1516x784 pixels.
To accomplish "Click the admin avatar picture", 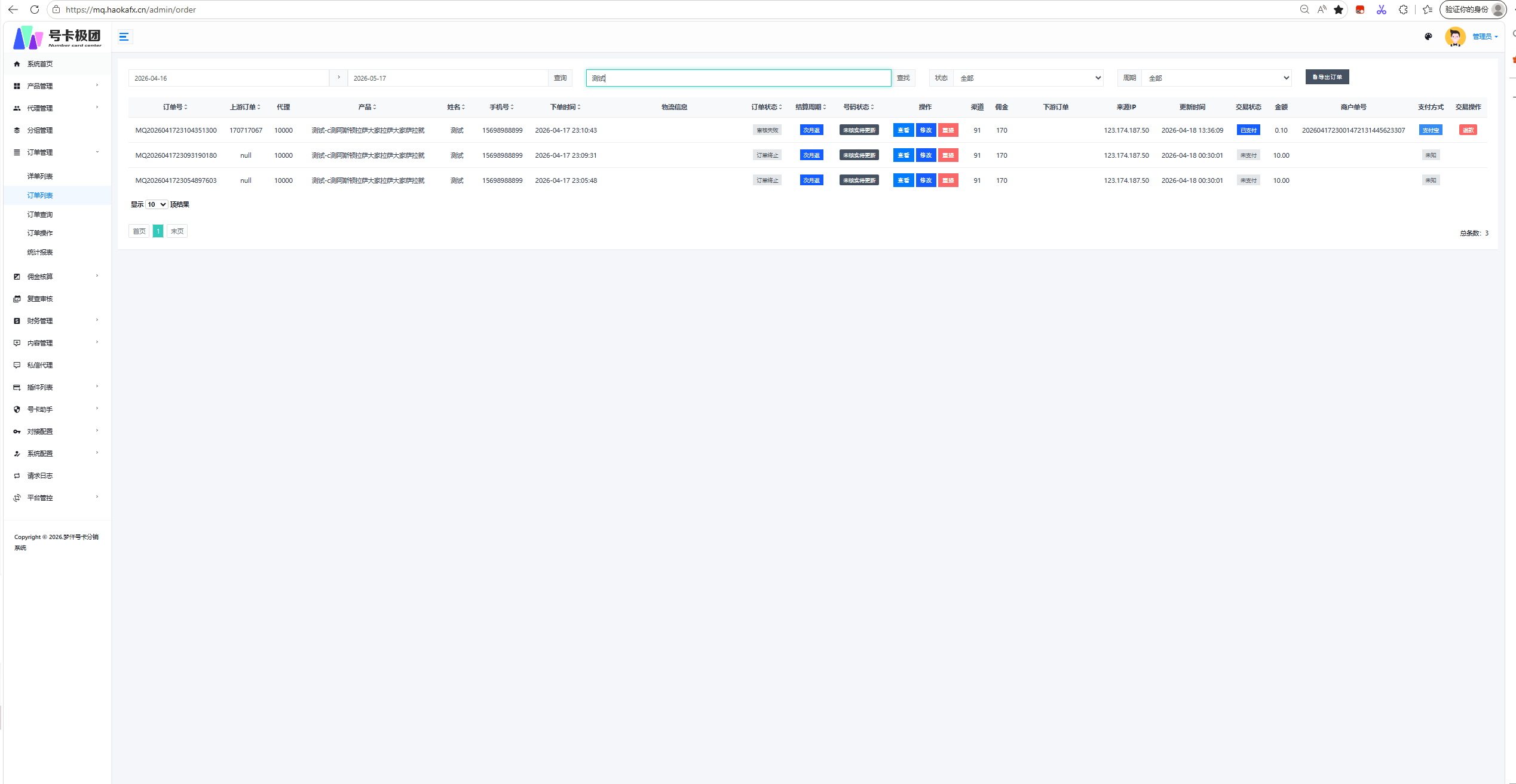I will [x=1455, y=36].
